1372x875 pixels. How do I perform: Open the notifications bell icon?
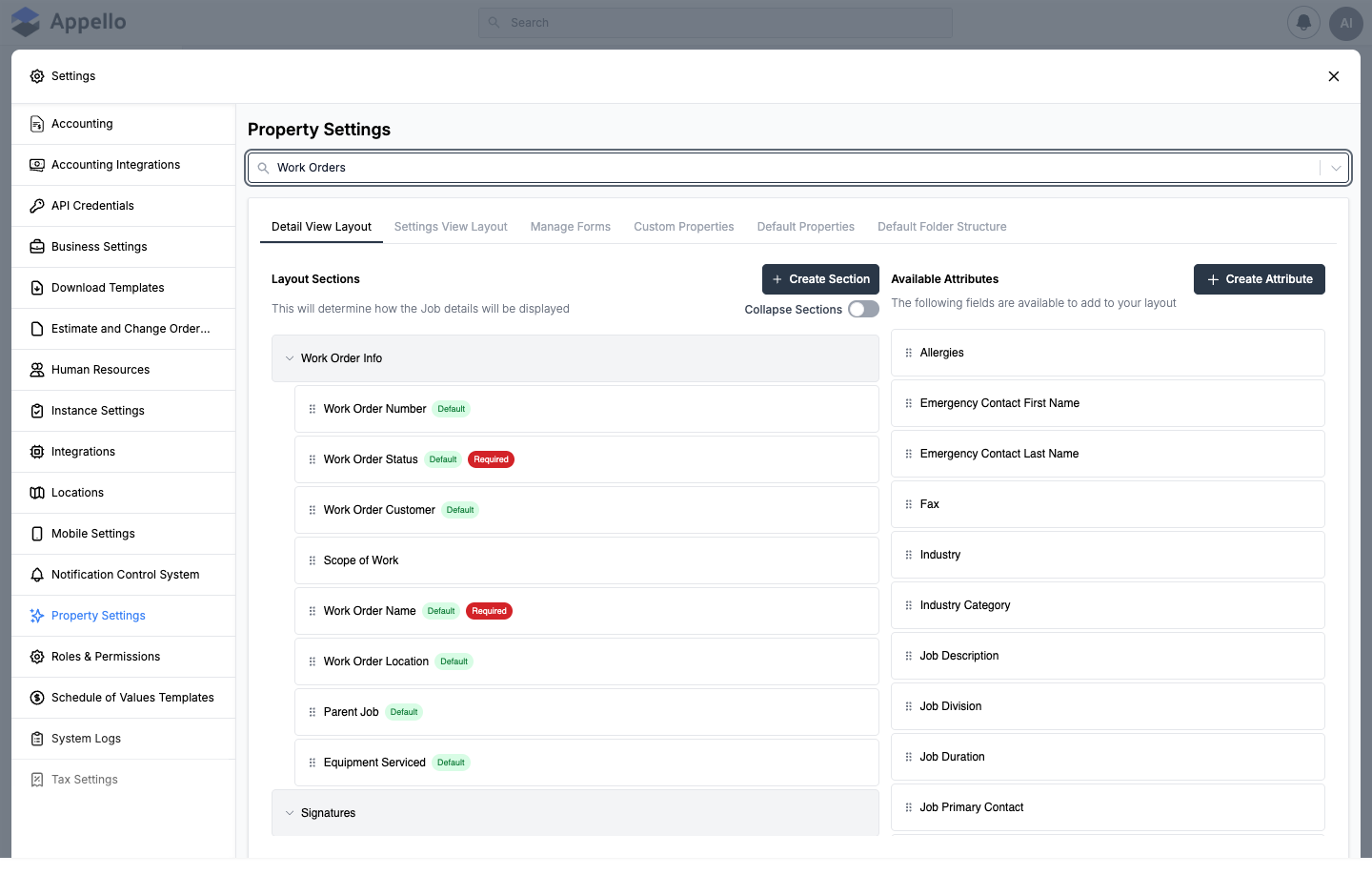point(1303,23)
